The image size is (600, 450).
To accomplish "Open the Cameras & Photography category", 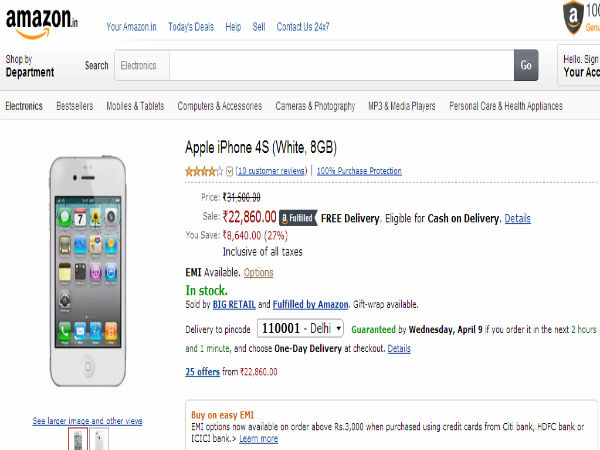I will click(315, 106).
